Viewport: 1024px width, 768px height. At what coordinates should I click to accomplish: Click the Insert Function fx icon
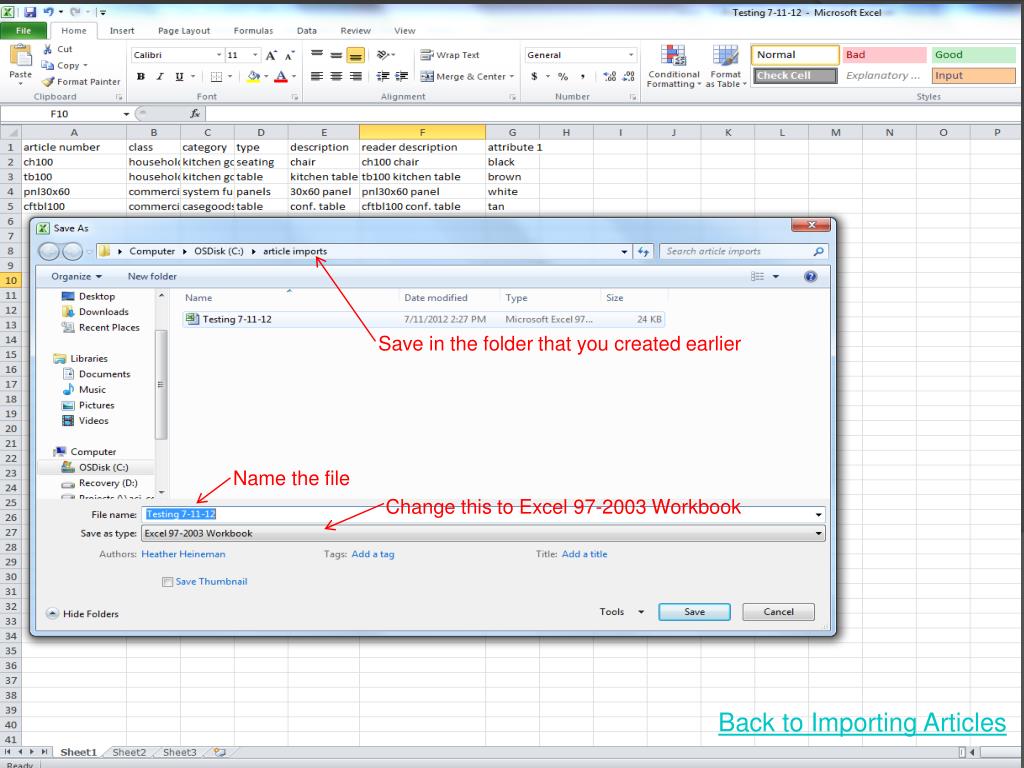[195, 114]
